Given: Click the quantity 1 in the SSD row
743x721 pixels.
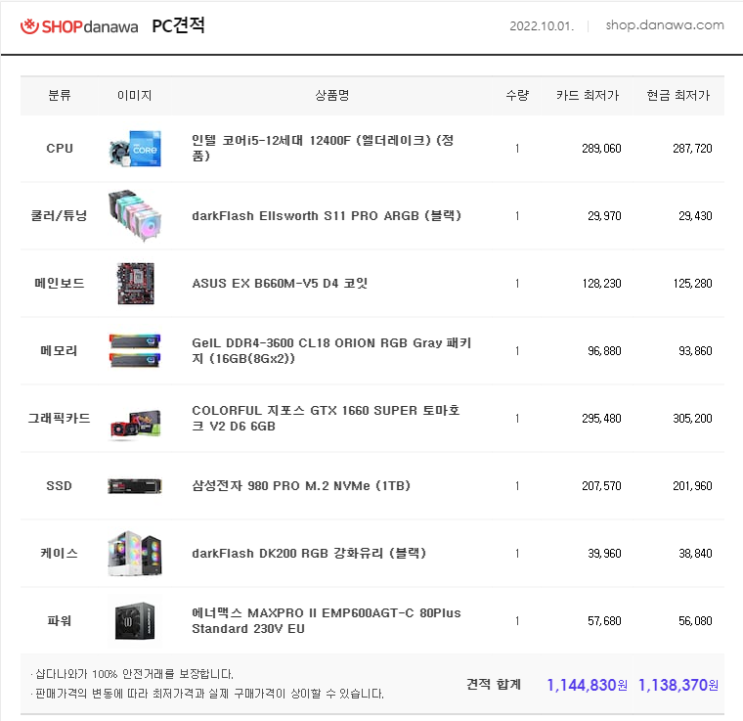Looking at the screenshot, I should tap(517, 486).
